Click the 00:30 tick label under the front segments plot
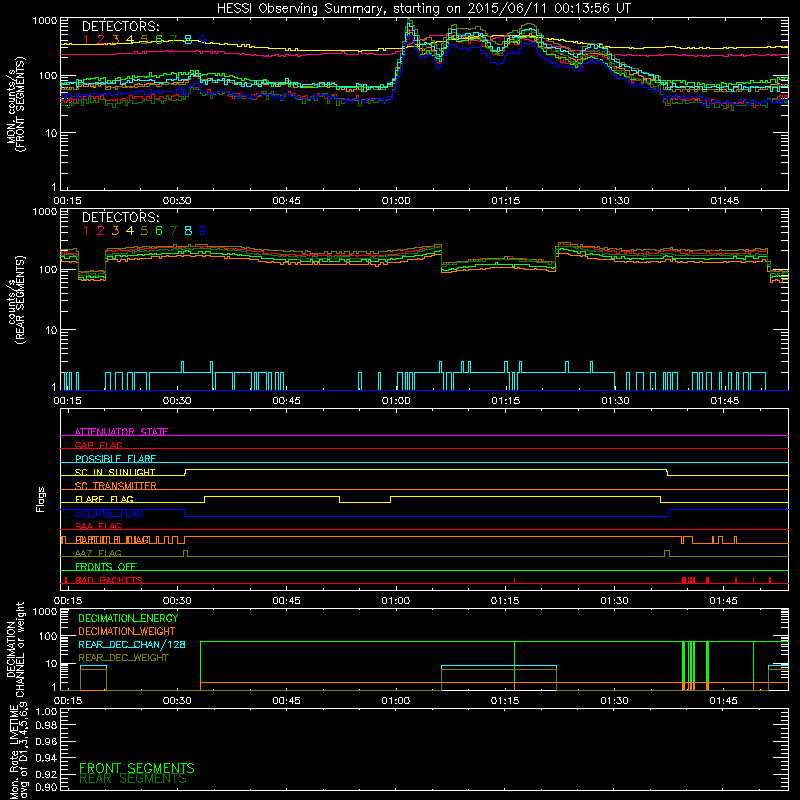Image resolution: width=800 pixels, height=800 pixels. [x=177, y=201]
